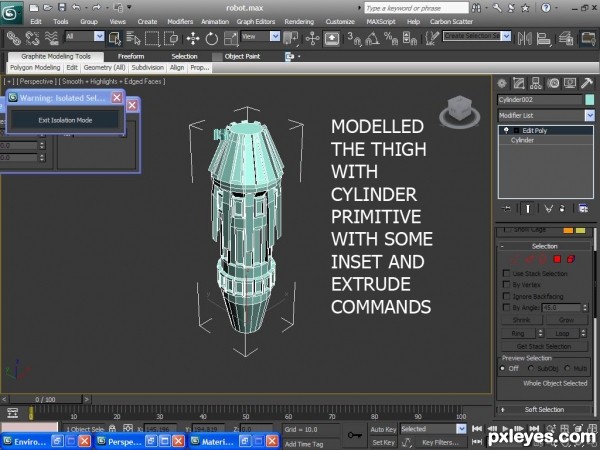Toggle the Percent Snap icon

coord(391,38)
